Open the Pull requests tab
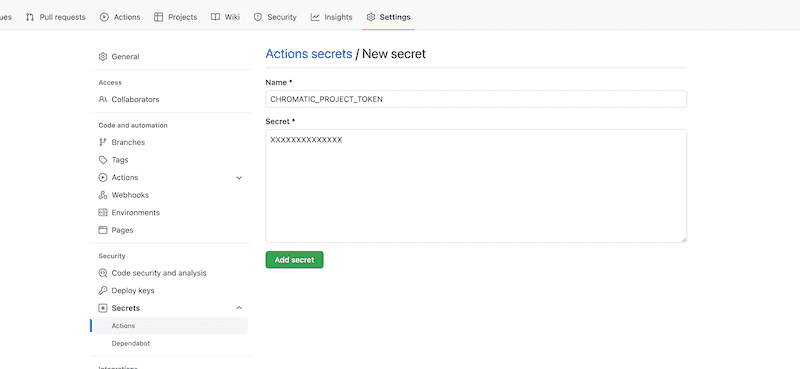The width and height of the screenshot is (800, 369). pyautogui.click(x=56, y=17)
